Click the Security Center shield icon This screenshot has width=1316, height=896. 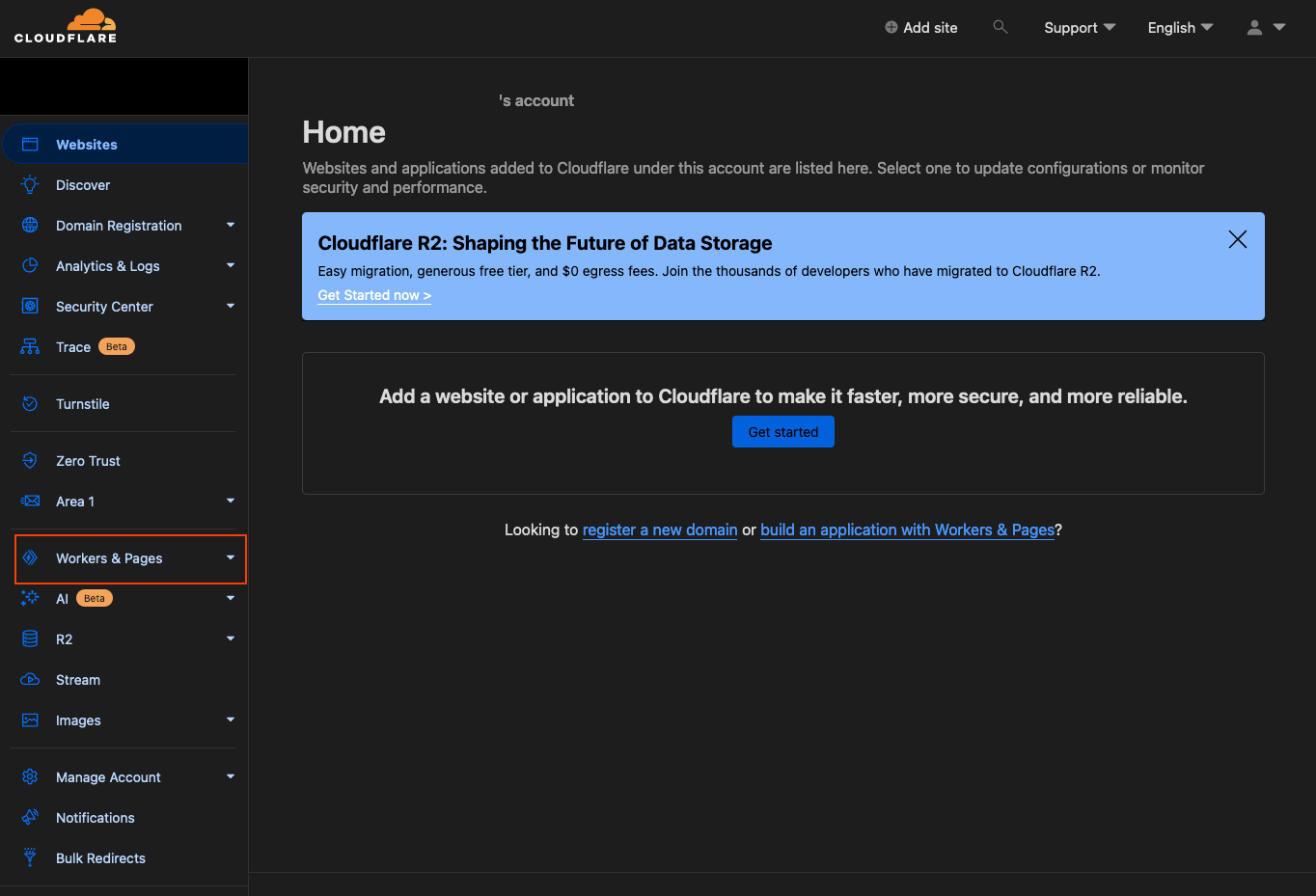pyautogui.click(x=30, y=307)
